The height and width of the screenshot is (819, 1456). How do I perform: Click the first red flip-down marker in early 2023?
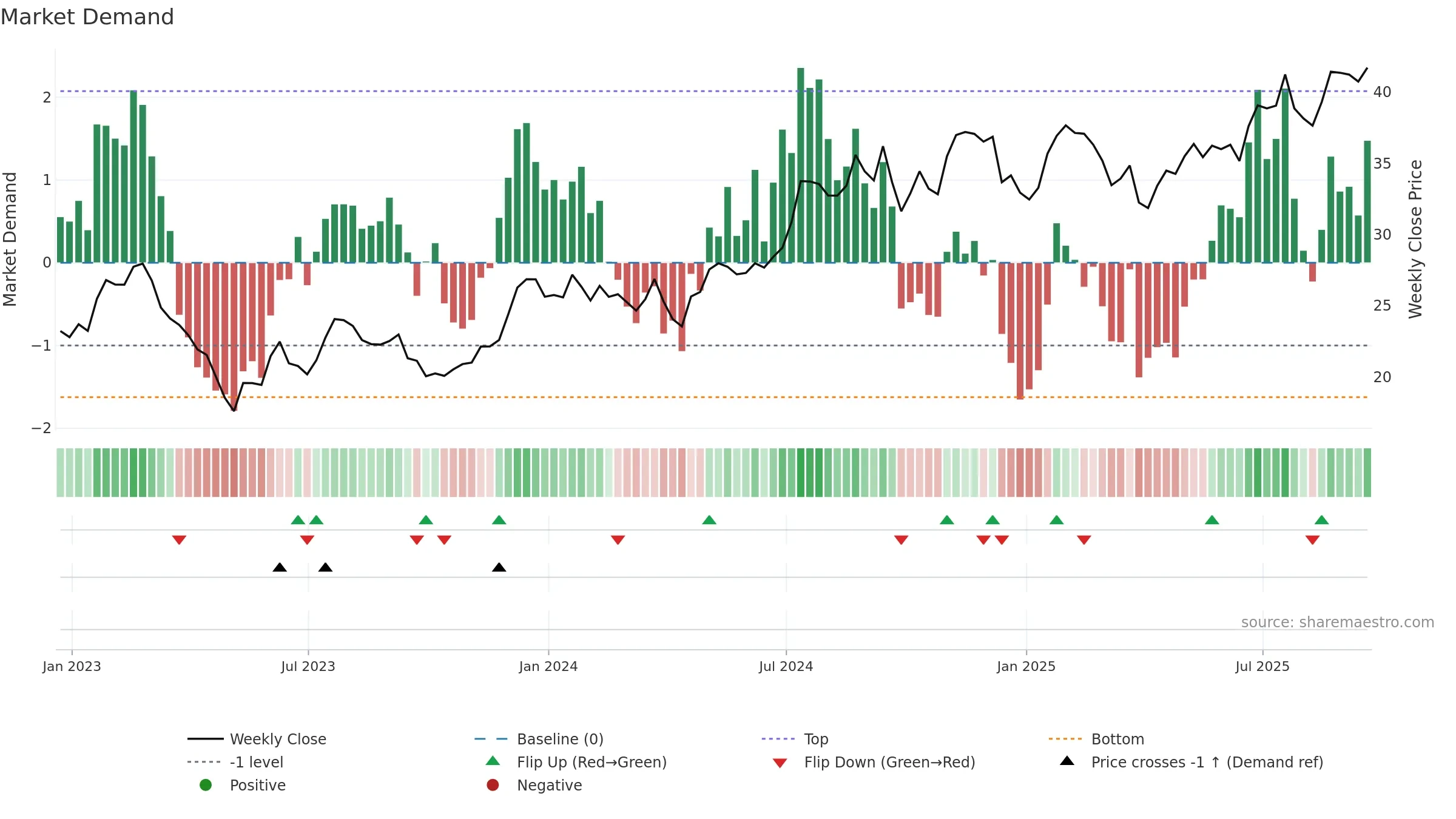tap(179, 540)
